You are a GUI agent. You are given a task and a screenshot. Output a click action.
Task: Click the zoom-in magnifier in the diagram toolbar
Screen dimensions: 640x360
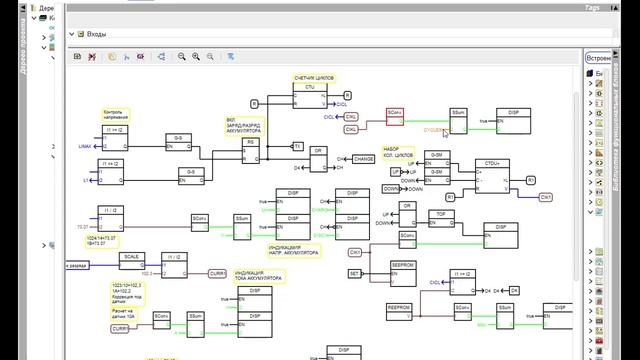click(x=196, y=57)
